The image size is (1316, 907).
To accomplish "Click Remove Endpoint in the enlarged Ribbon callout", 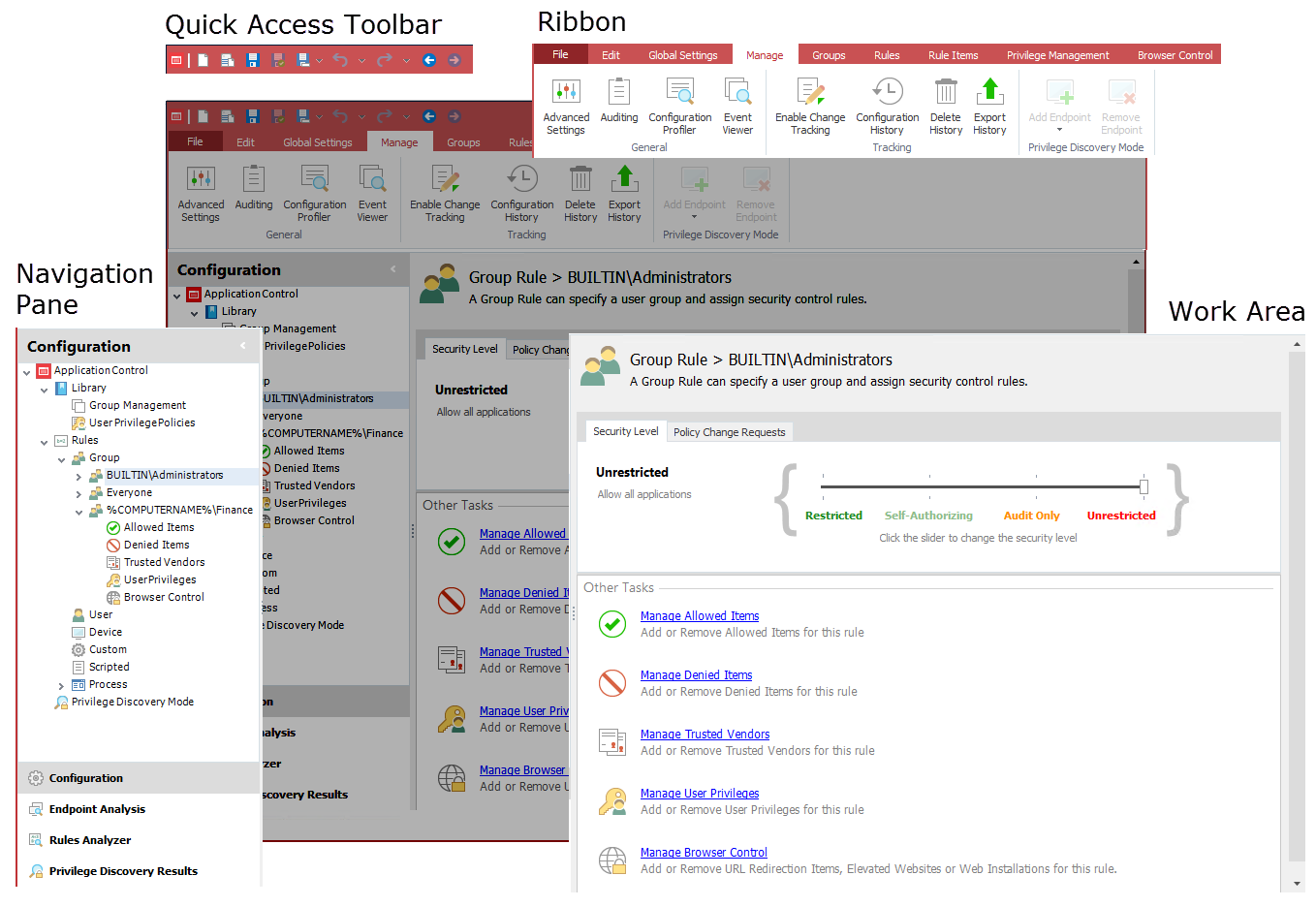I will point(1121,107).
